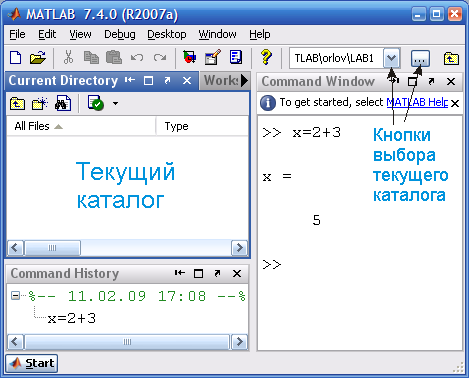Open the Window menu
469x378 pixels.
tap(217, 34)
